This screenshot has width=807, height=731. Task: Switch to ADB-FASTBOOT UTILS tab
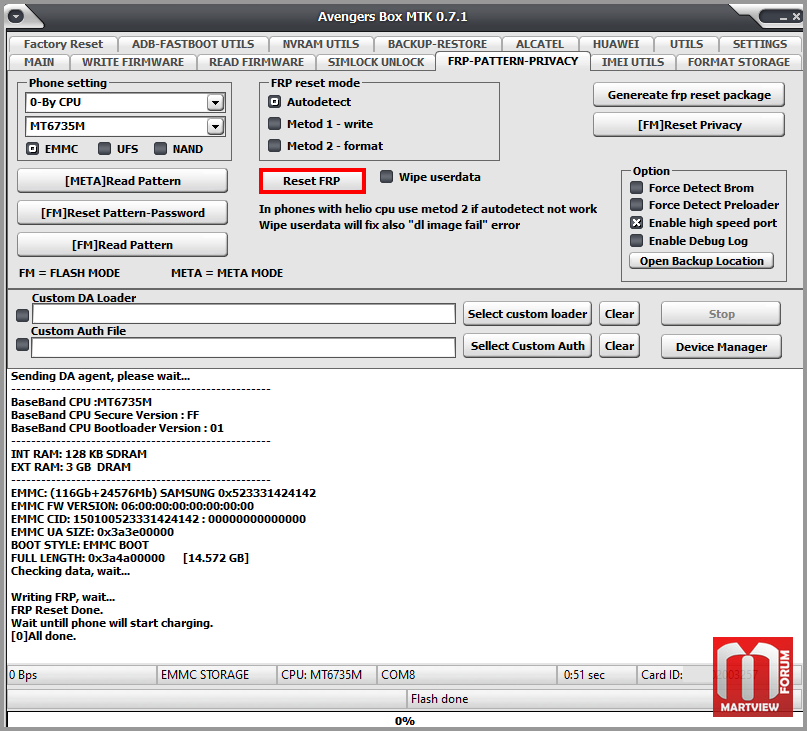pos(193,44)
